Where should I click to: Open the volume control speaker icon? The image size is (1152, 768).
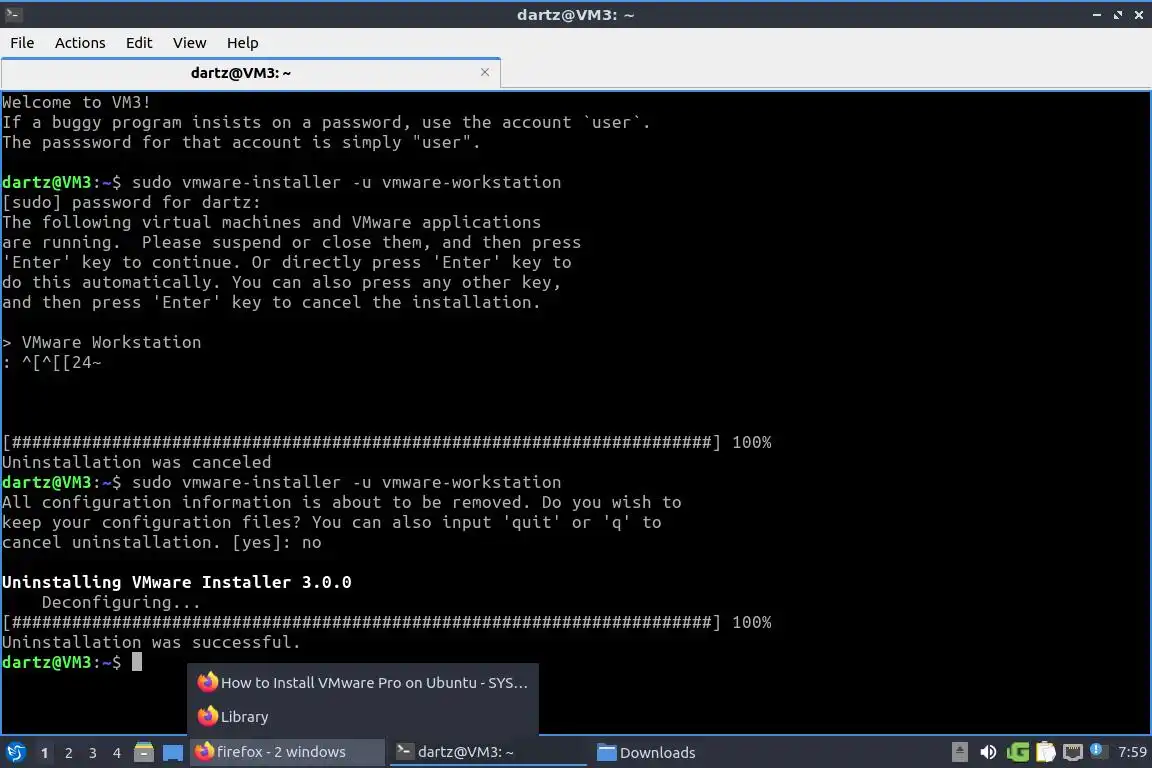click(x=988, y=752)
